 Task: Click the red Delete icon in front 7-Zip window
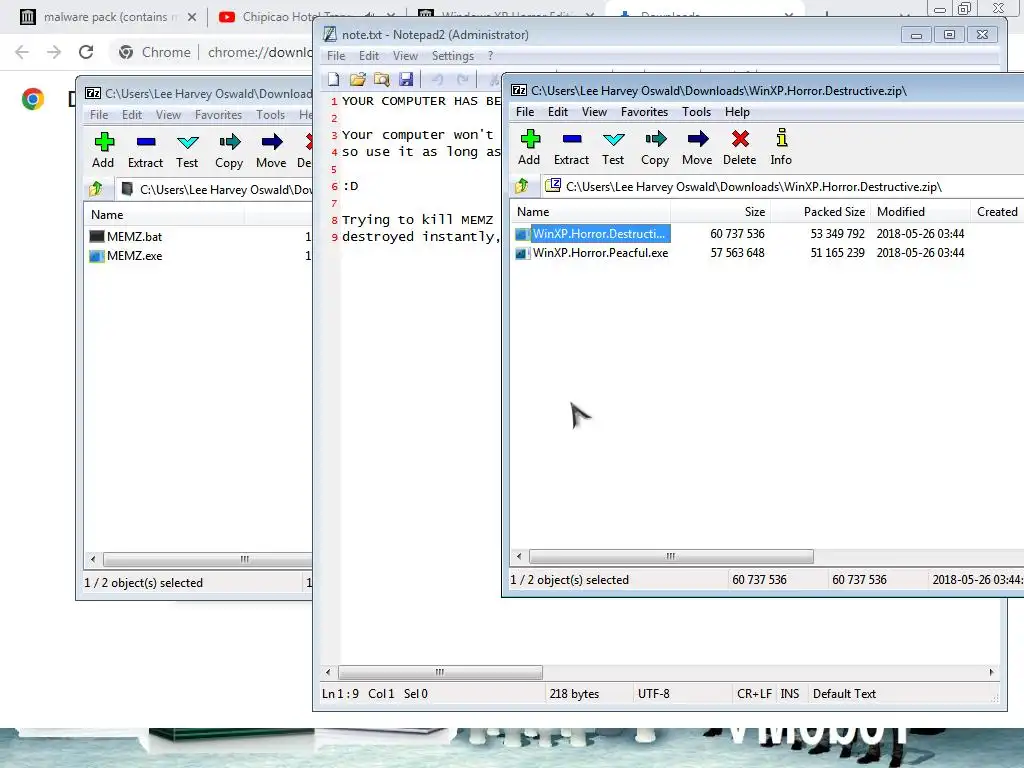click(740, 138)
